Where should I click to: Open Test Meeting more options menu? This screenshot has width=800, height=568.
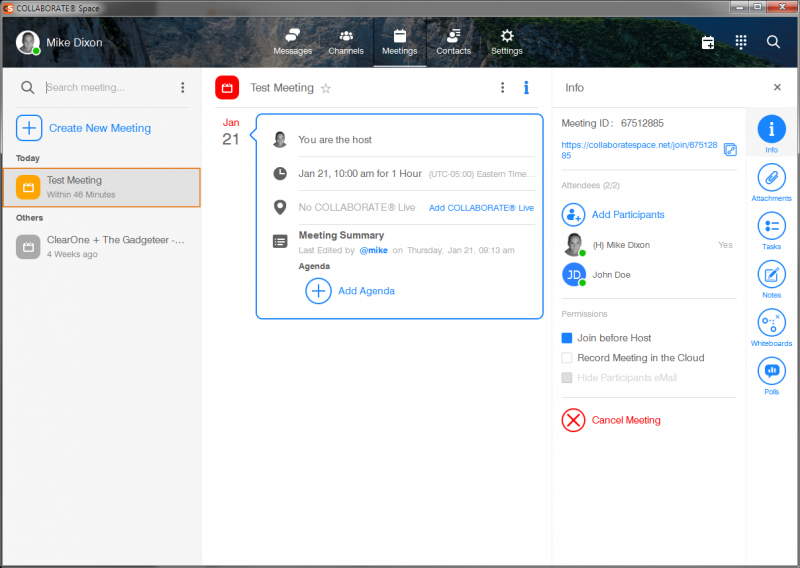tap(503, 88)
